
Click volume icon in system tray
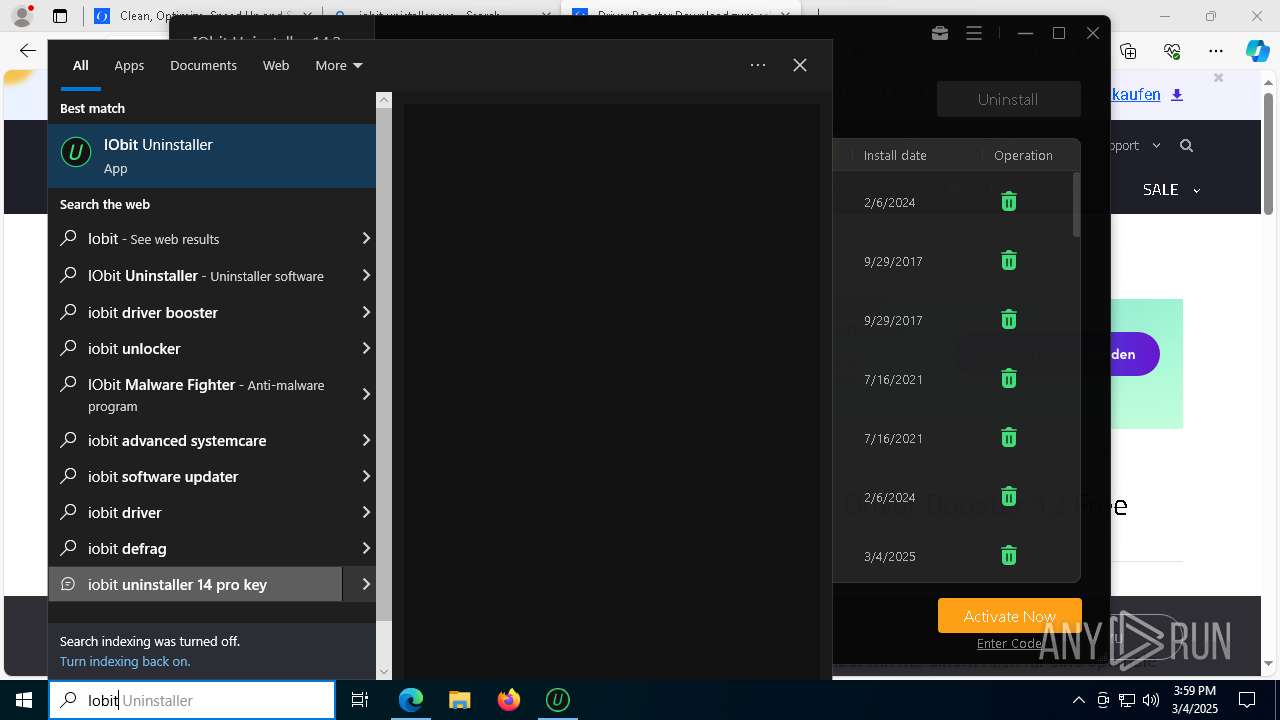tap(1151, 700)
